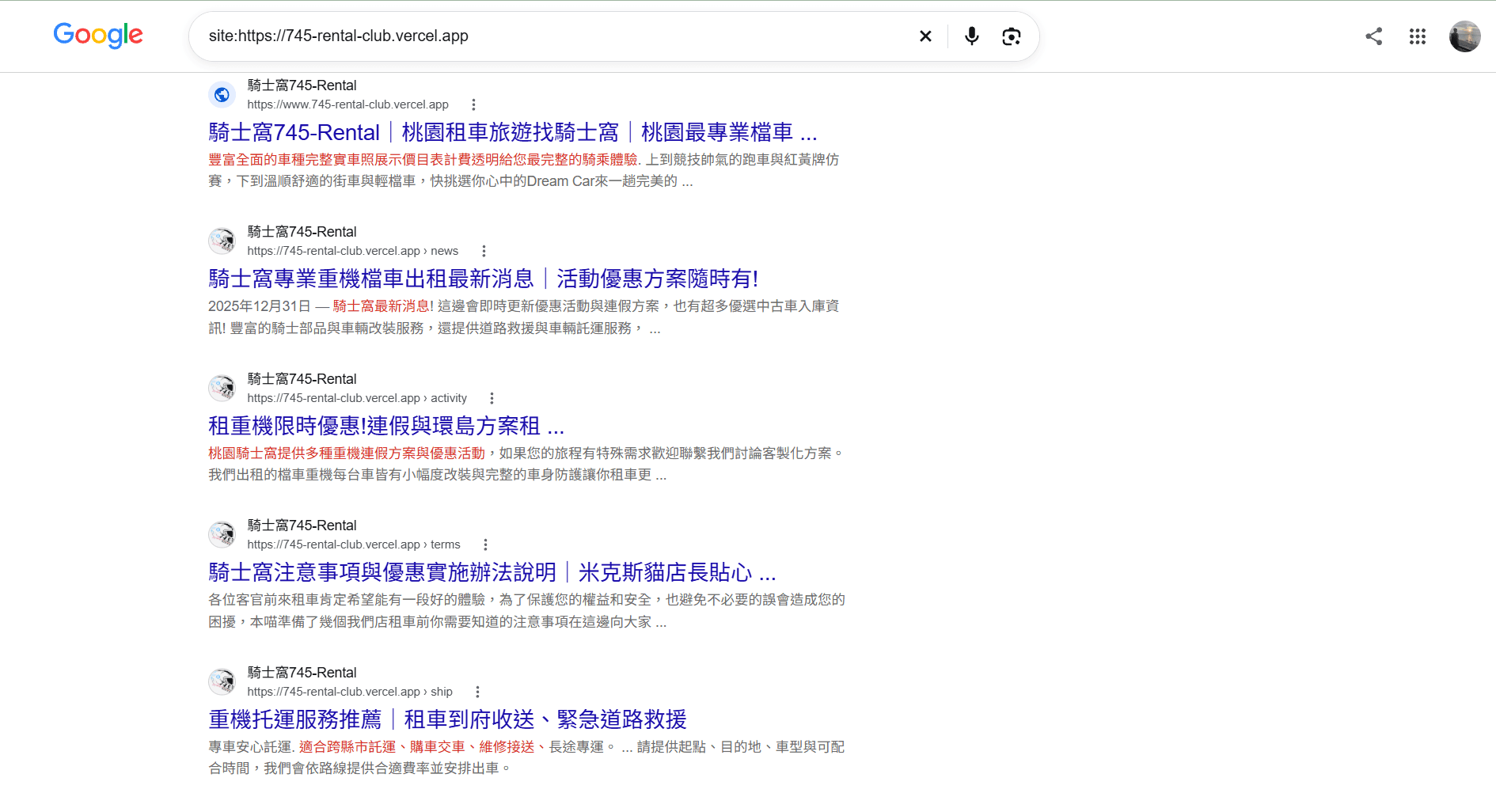Image resolution: width=1496 pixels, height=812 pixels.
Task: Open 騎士窩745-Rental｜桃園租車旅遊找騎士窩 result
Action: pos(513,132)
